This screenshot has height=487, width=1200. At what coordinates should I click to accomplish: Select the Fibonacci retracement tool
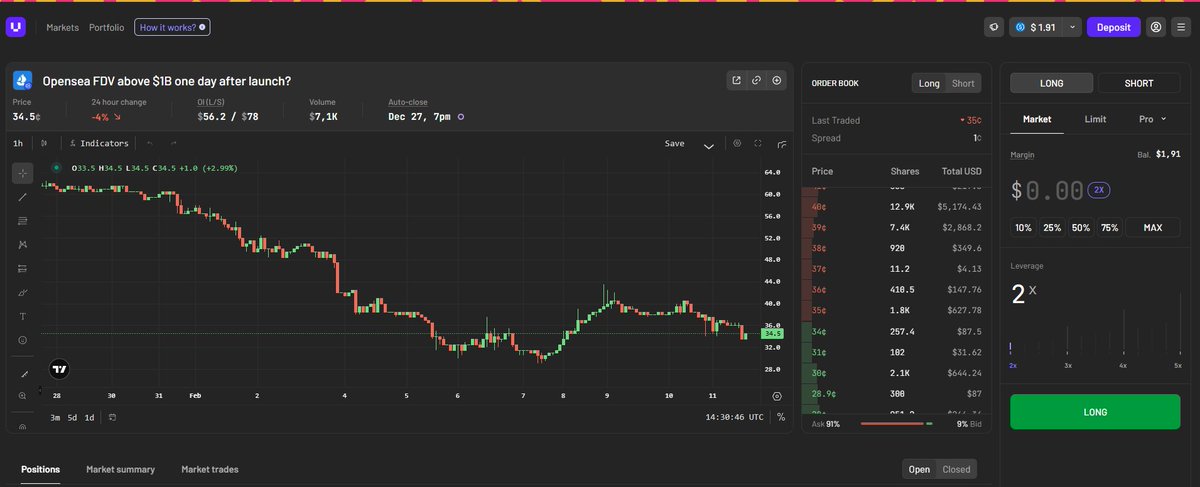[x=22, y=221]
